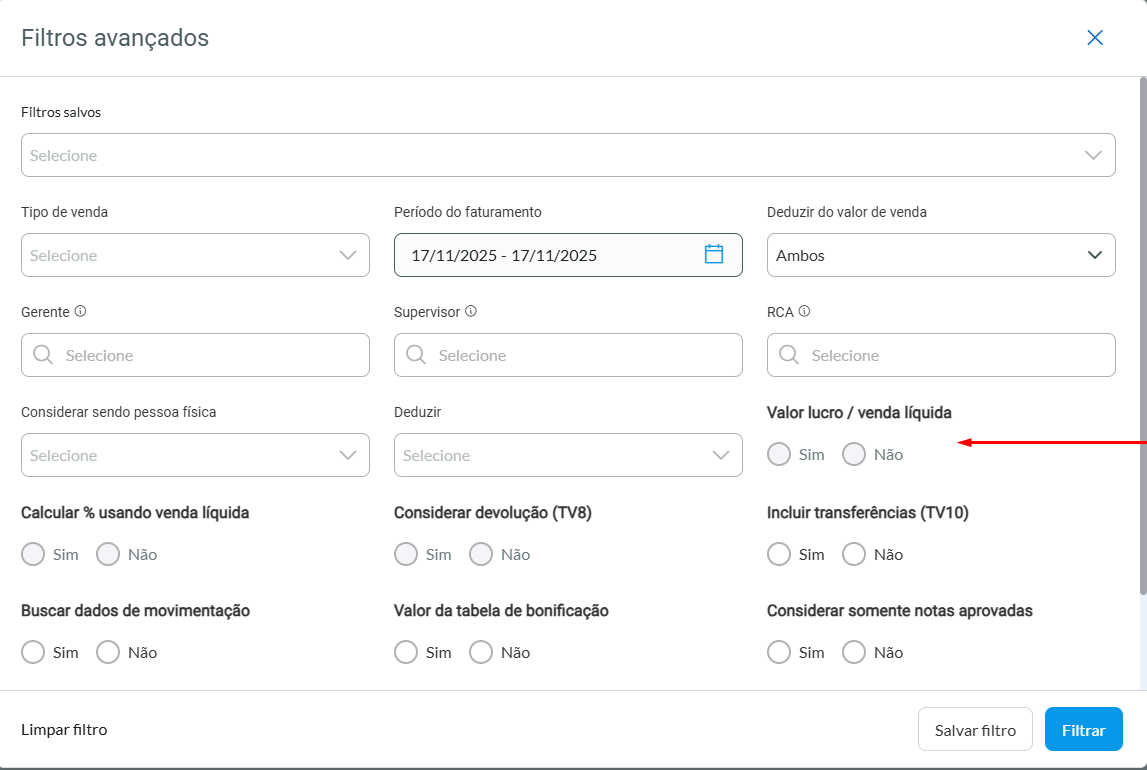Select Não for Buscar dados de movimentação
This screenshot has height=770, width=1147.
108,652
